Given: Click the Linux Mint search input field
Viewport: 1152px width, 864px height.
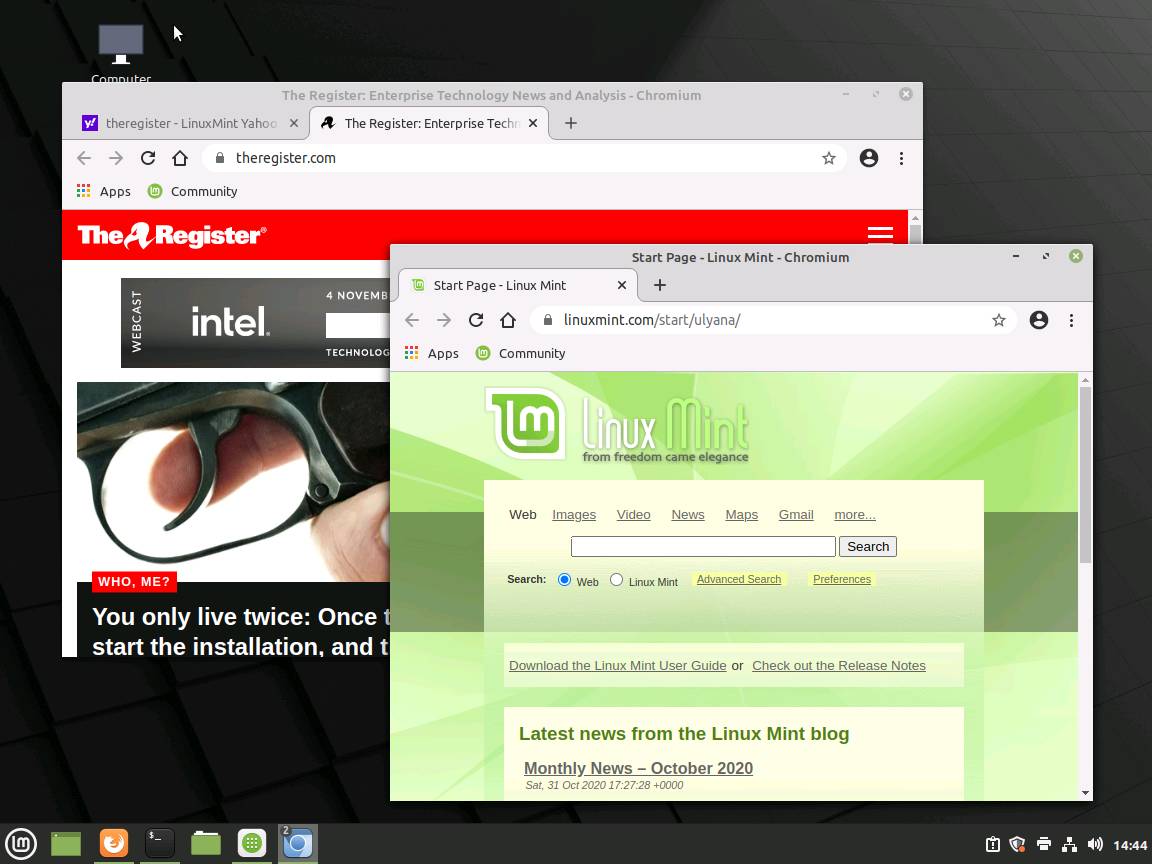Looking at the screenshot, I should click(703, 547).
